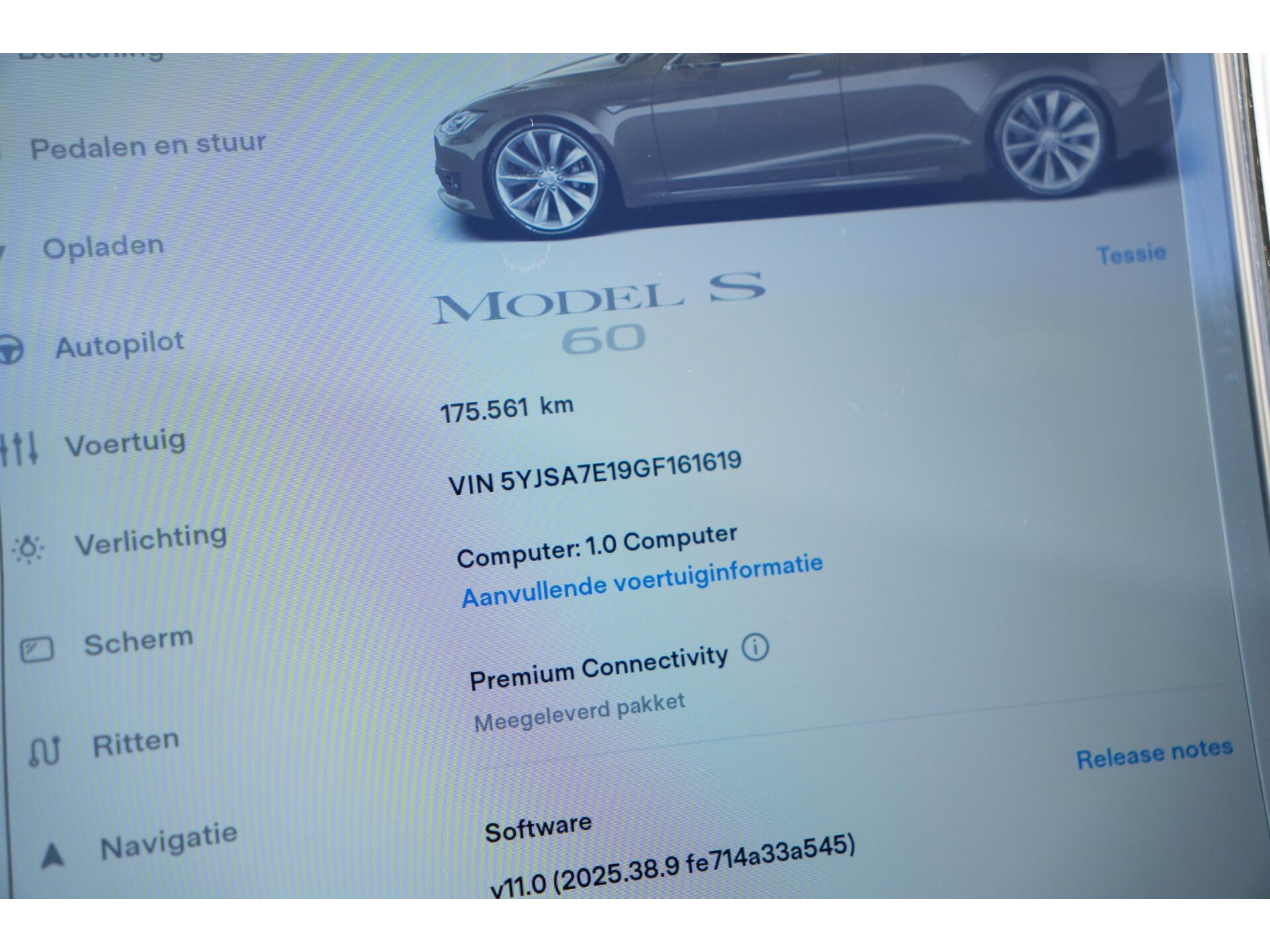The width and height of the screenshot is (1270, 952).
Task: Open the Opladen menu item
Action: [x=103, y=247]
